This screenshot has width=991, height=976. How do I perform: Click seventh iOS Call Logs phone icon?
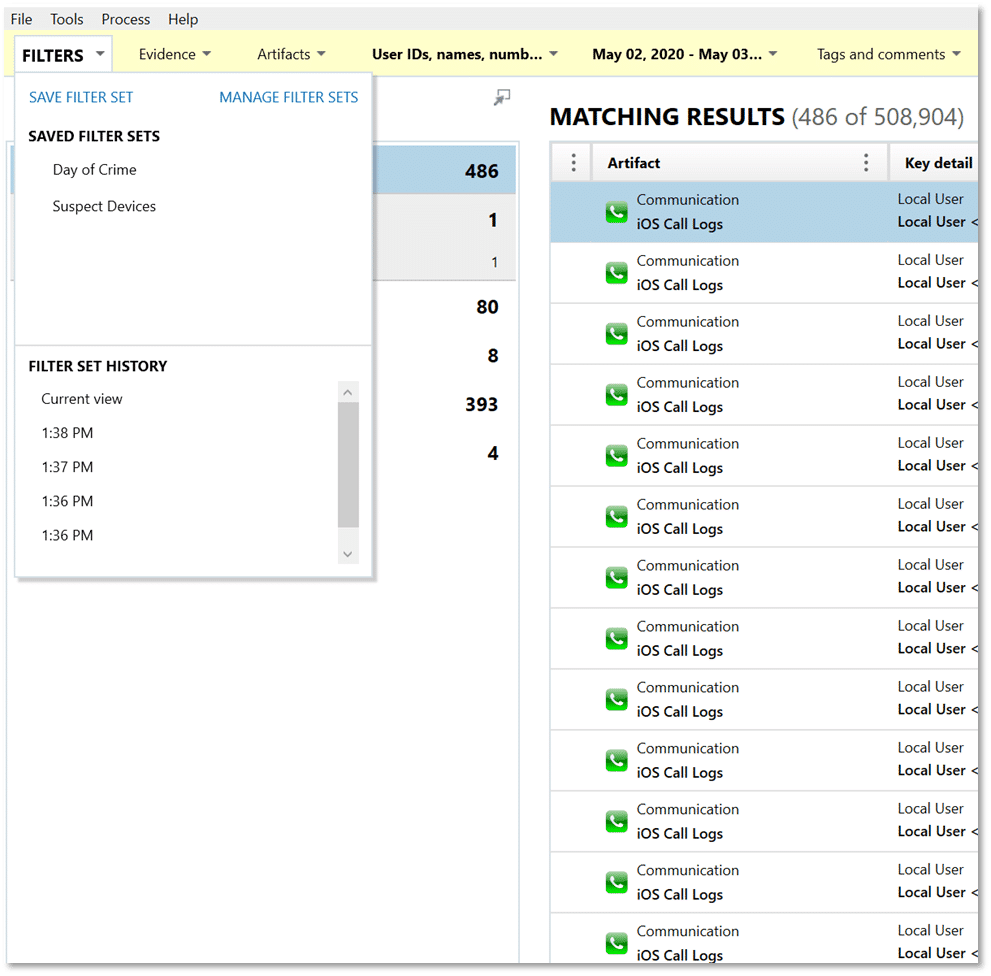[x=616, y=577]
